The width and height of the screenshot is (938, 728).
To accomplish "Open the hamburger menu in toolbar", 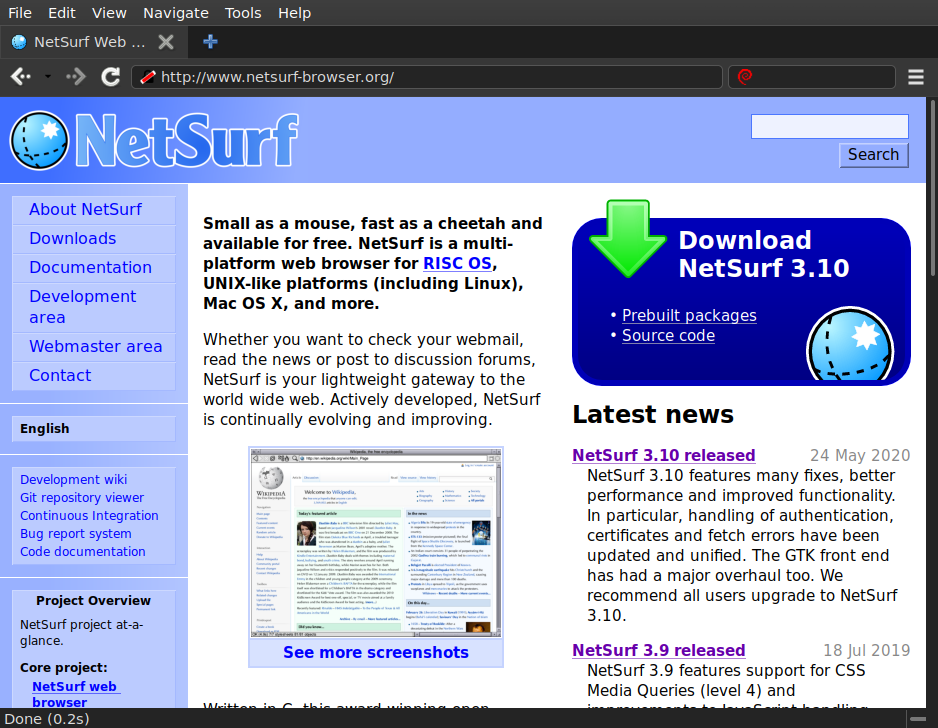I will pyautogui.click(x=915, y=77).
